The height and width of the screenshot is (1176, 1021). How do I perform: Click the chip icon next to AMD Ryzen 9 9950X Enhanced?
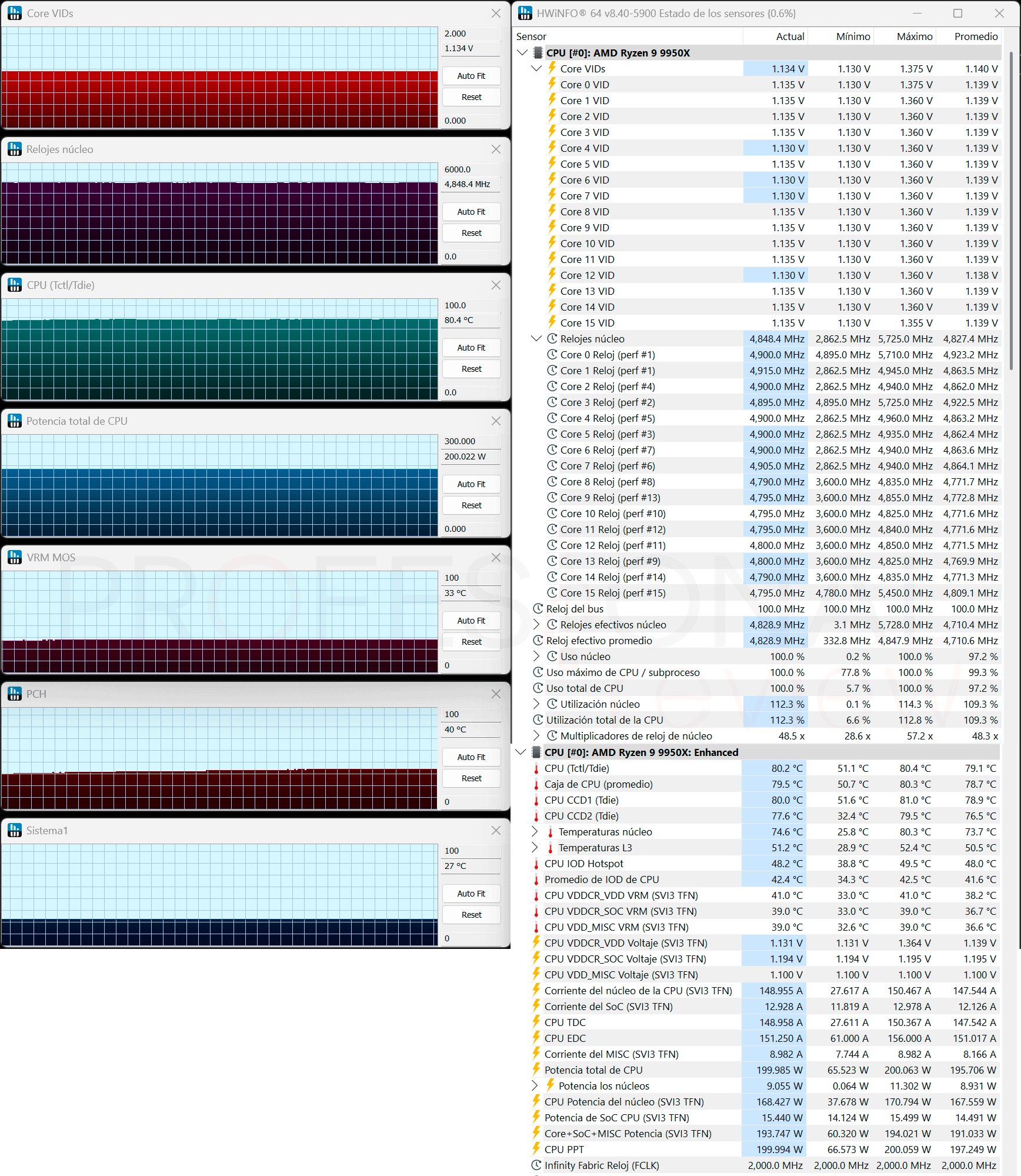(536, 752)
